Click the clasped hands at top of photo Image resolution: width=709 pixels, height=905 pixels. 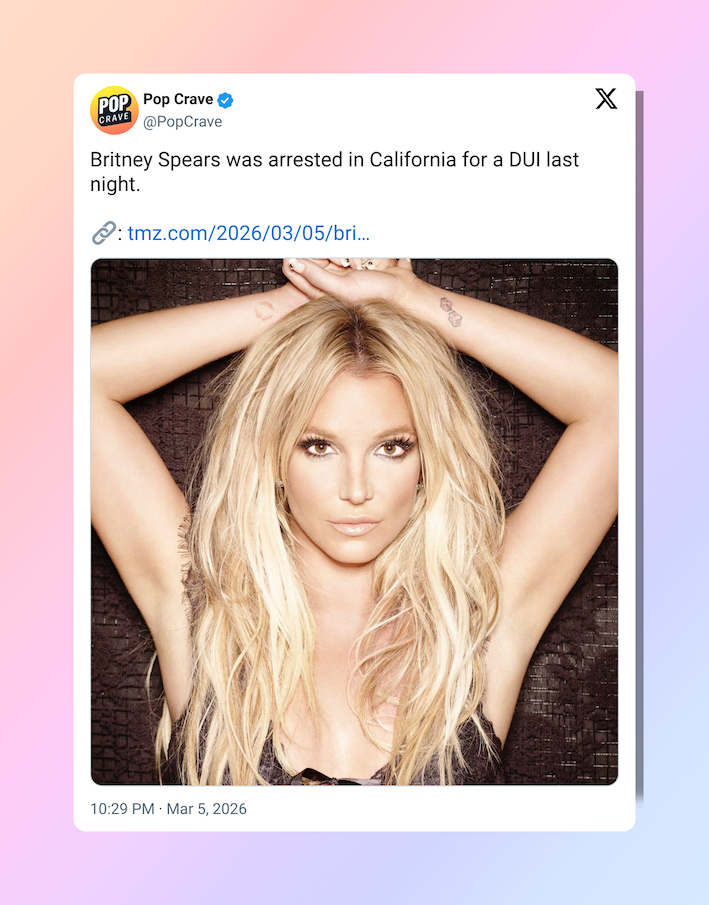click(x=348, y=276)
